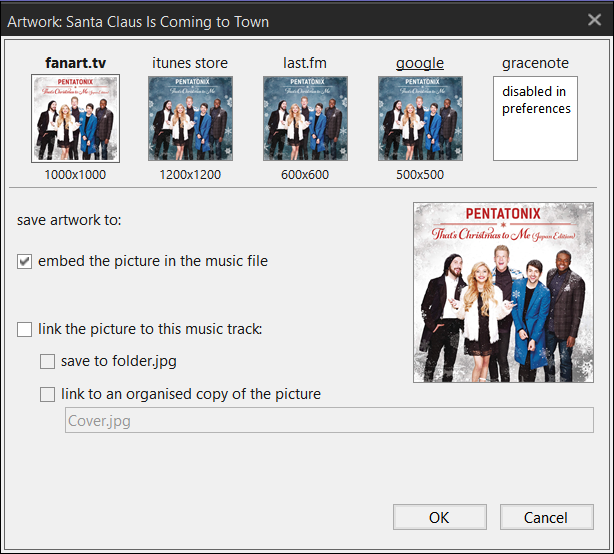Click the last.fm source label

coord(305,63)
